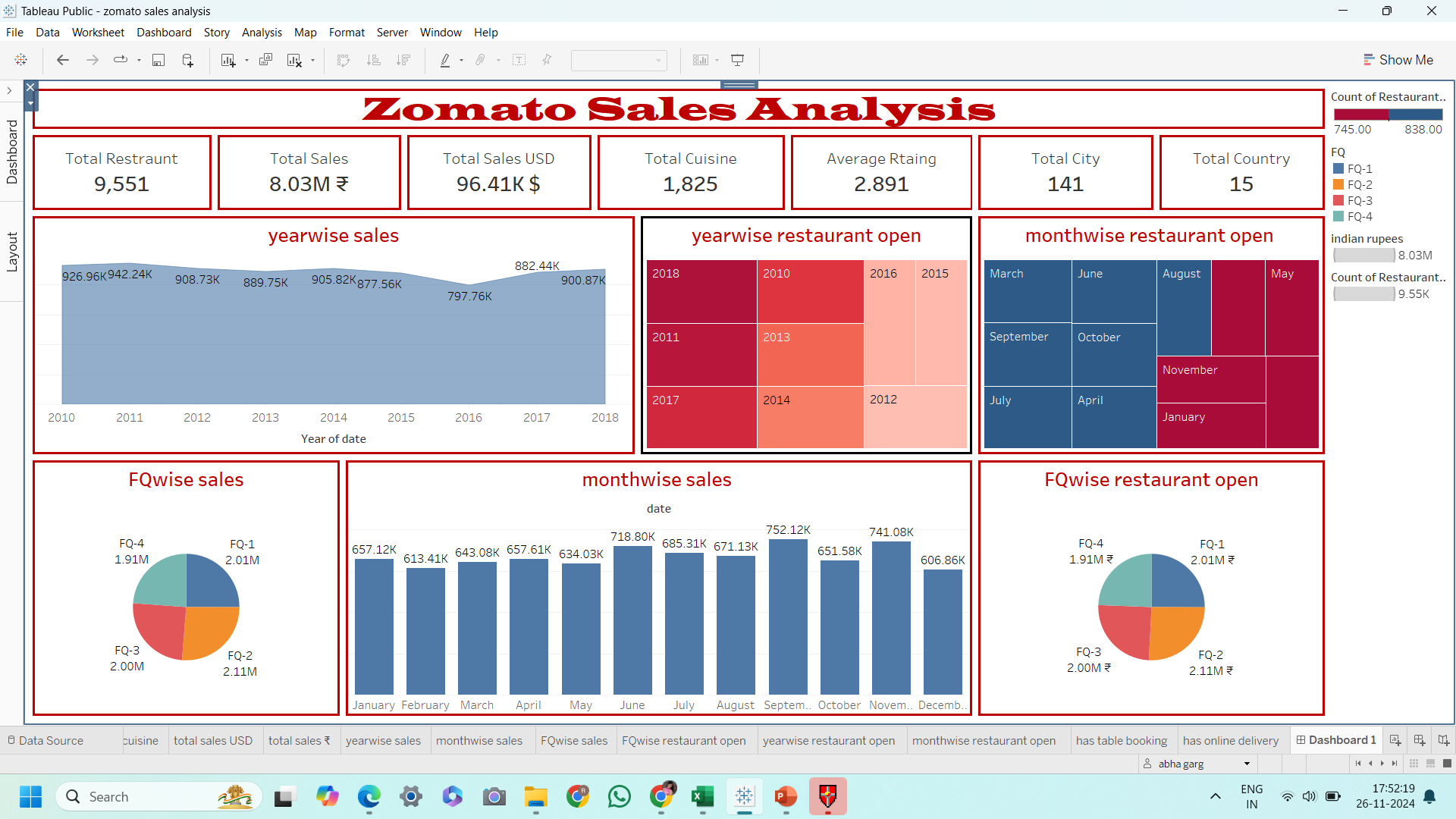The width and height of the screenshot is (1456, 819).
Task: Click the FQ-2 legend color swatch
Action: coord(1338,185)
